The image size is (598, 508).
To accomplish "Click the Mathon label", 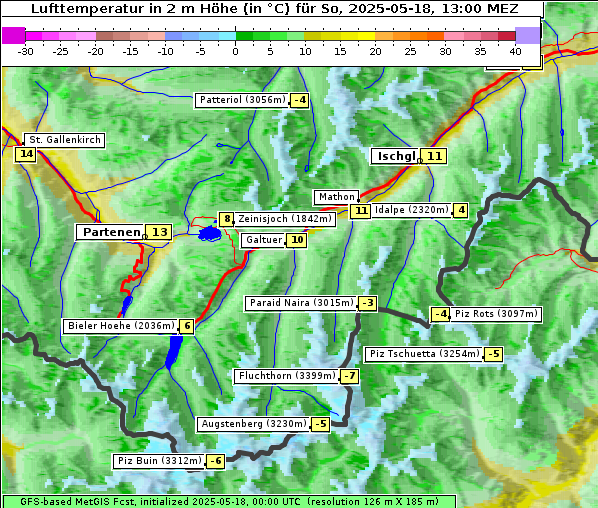I will tap(336, 197).
